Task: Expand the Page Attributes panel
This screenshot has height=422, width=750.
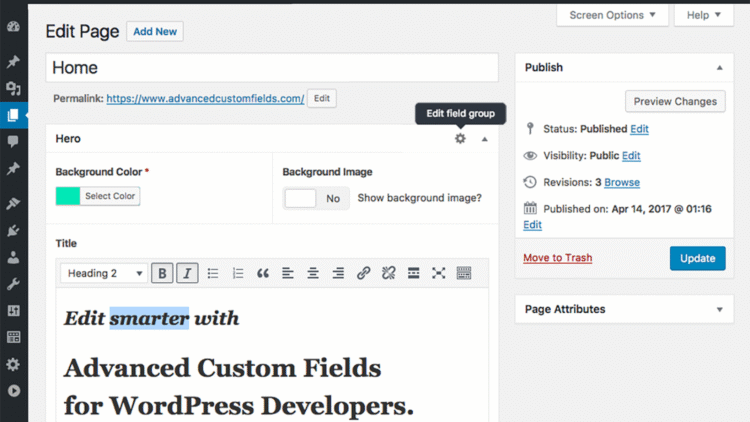Action: 719,310
